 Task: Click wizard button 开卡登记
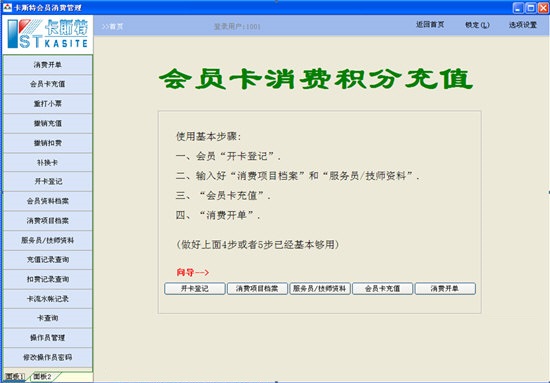click(195, 289)
